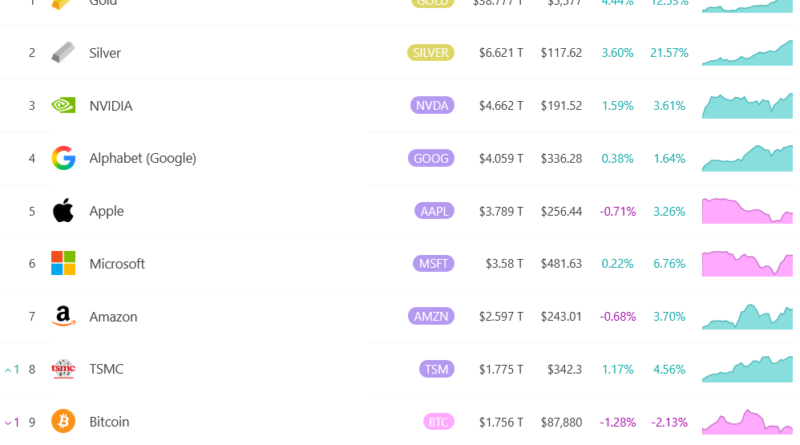Image resolution: width=800 pixels, height=445 pixels.
Task: Open the Alphabet (Google) company link
Action: (x=142, y=158)
